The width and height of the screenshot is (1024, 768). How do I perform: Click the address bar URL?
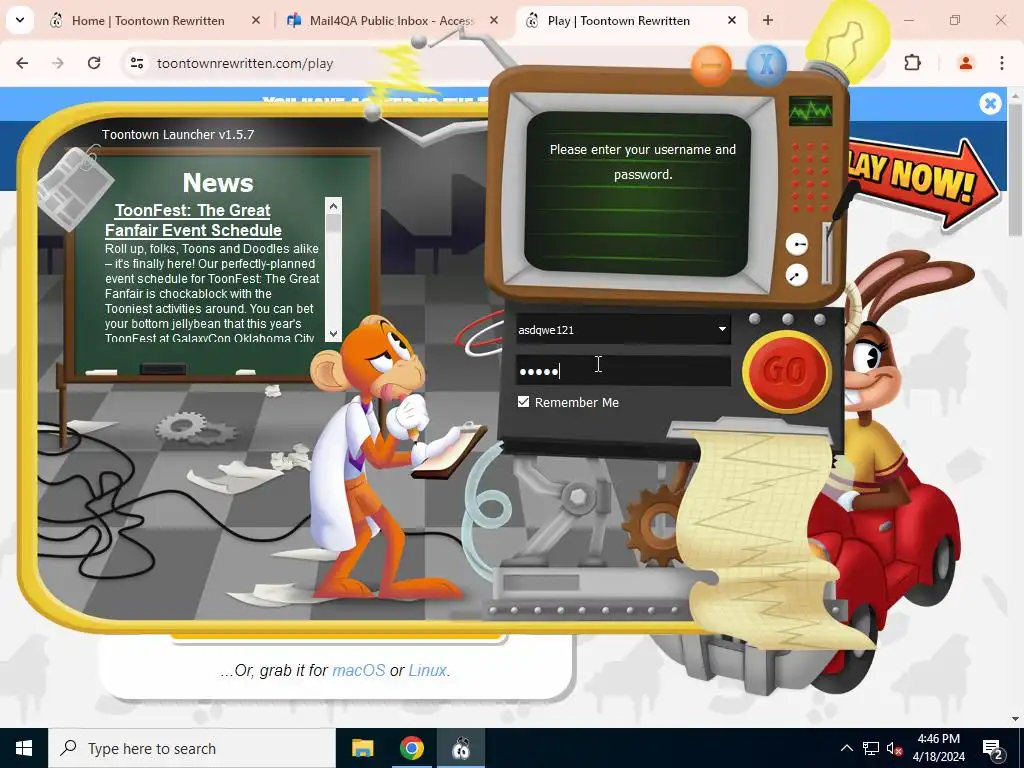(245, 63)
